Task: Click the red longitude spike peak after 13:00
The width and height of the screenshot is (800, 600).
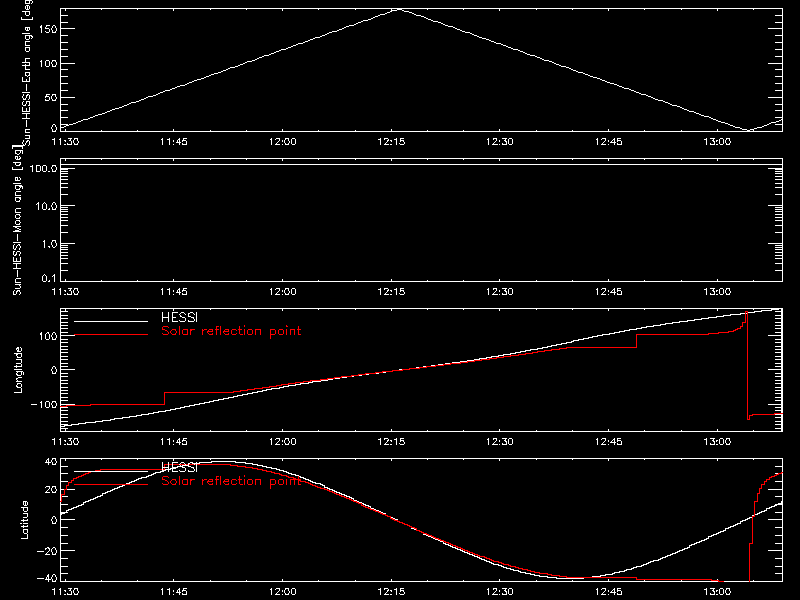Action: [746, 312]
